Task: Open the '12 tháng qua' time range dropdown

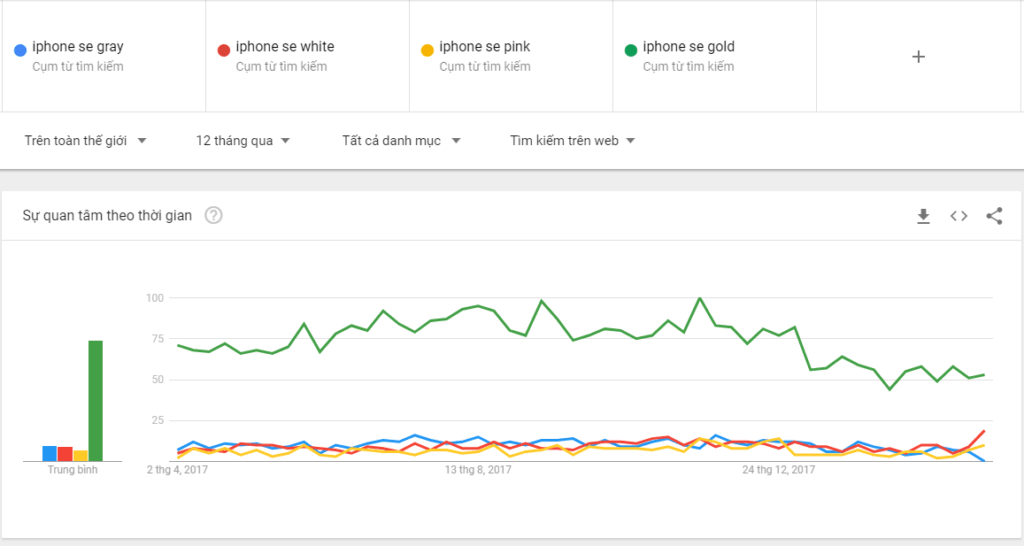Action: (x=244, y=141)
